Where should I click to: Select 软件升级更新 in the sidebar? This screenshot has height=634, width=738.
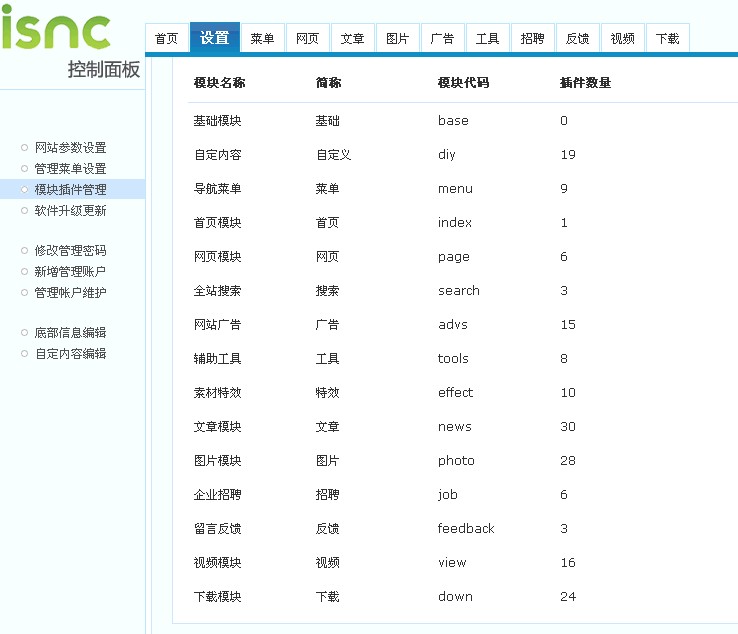pos(70,211)
